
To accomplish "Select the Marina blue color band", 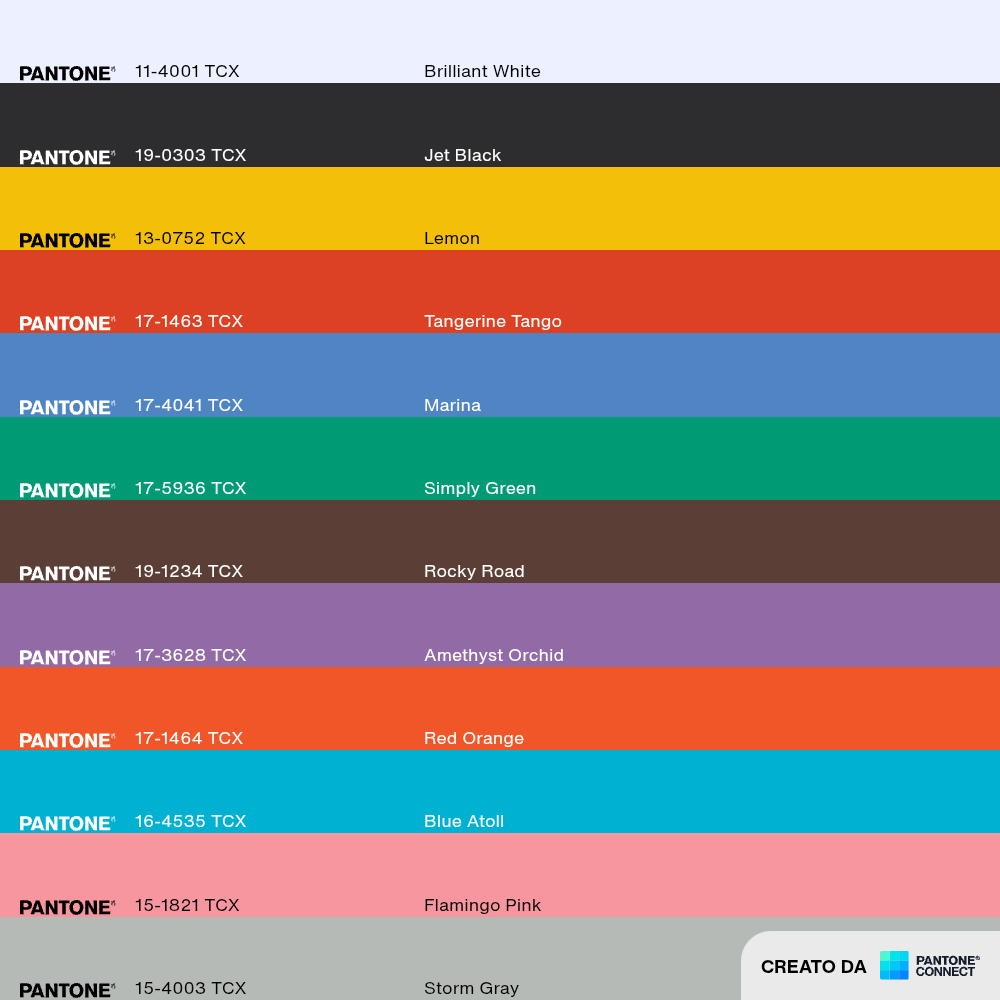I will (500, 375).
